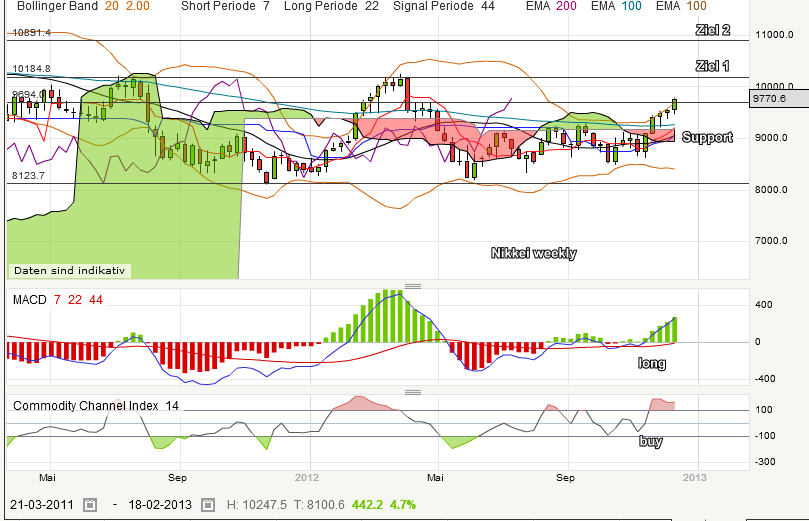Click Signal Periode value 44
This screenshot has width=809, height=521.
tap(487, 6)
